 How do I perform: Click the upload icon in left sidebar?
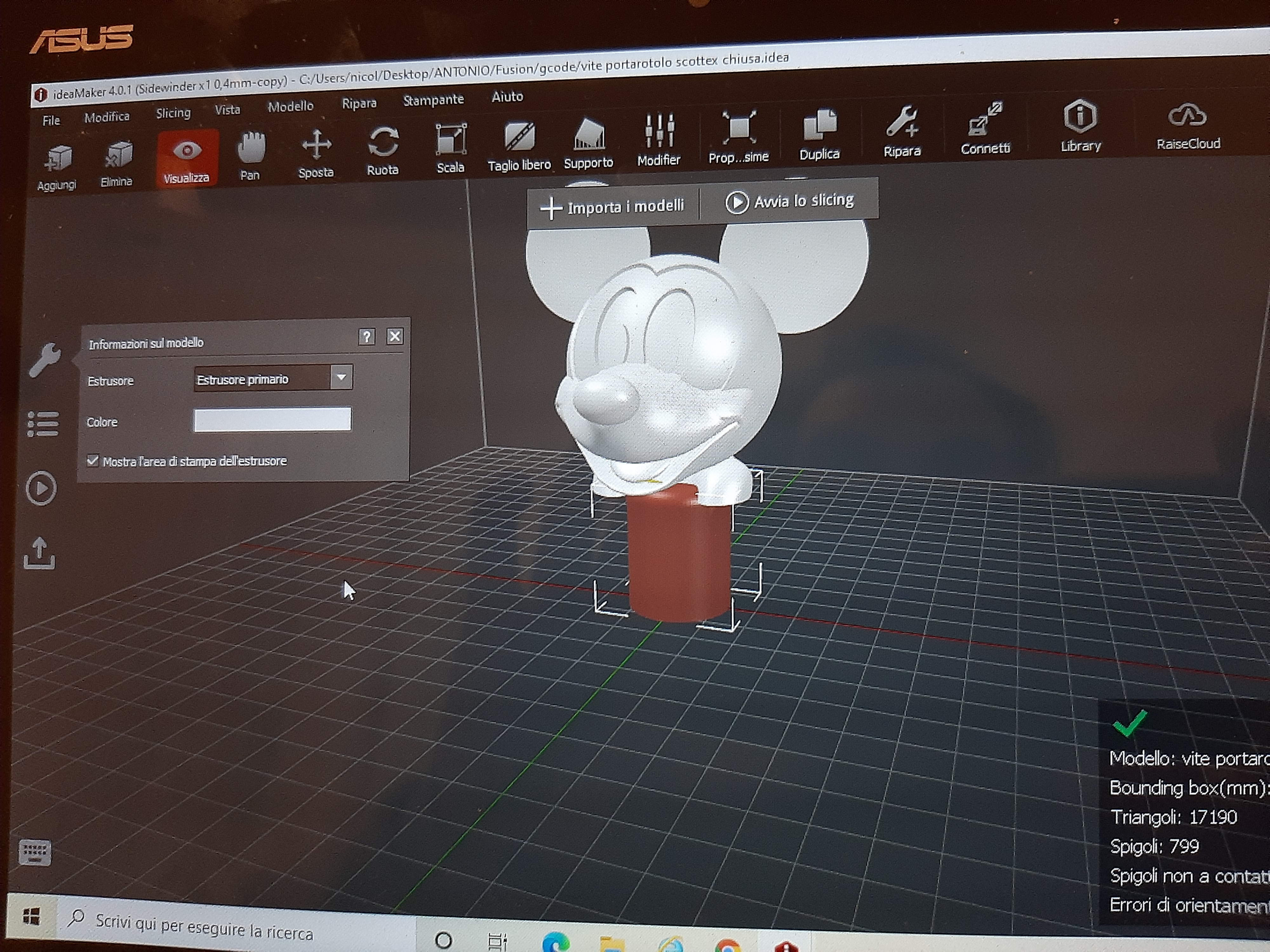(x=39, y=553)
